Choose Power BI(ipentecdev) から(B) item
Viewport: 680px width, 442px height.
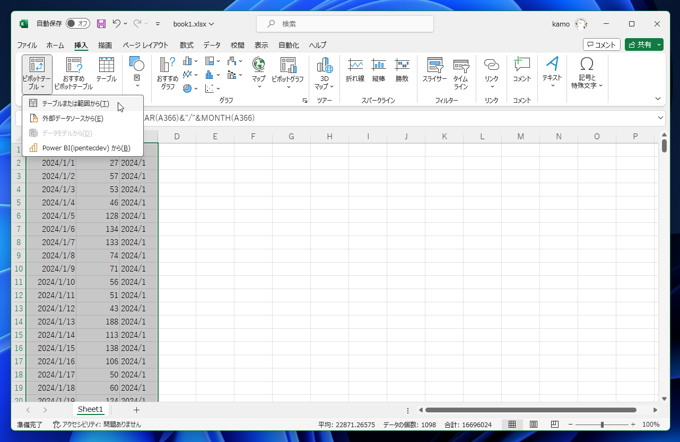click(x=82, y=148)
